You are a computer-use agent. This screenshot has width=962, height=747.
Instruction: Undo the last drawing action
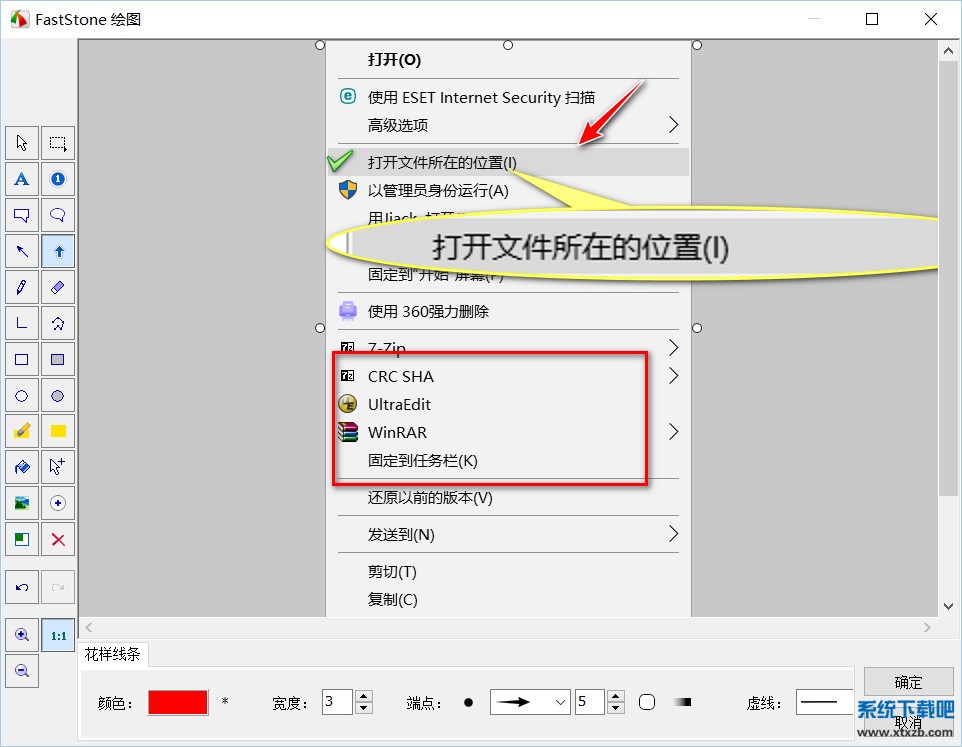click(22, 587)
